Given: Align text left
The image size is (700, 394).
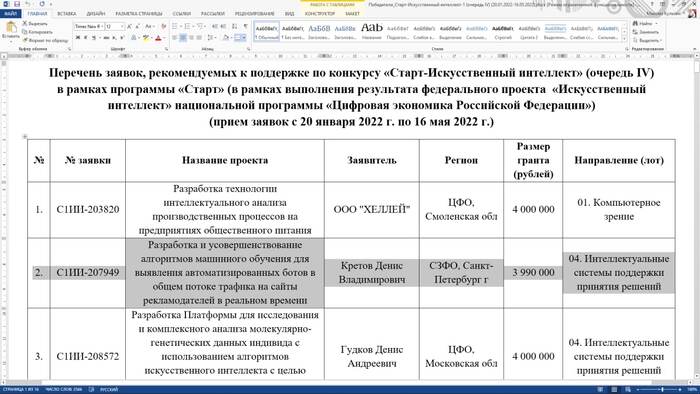Looking at the screenshot, I should point(175,38).
